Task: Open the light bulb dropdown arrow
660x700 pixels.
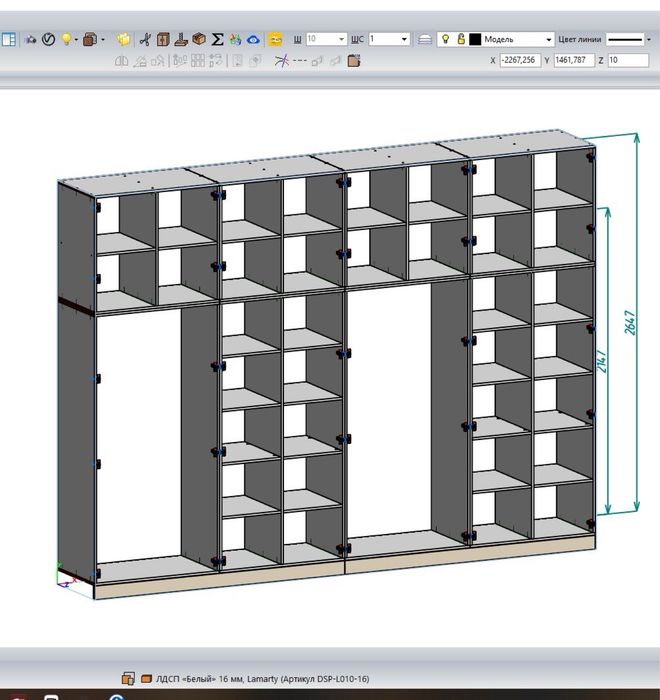Action: (x=76, y=40)
